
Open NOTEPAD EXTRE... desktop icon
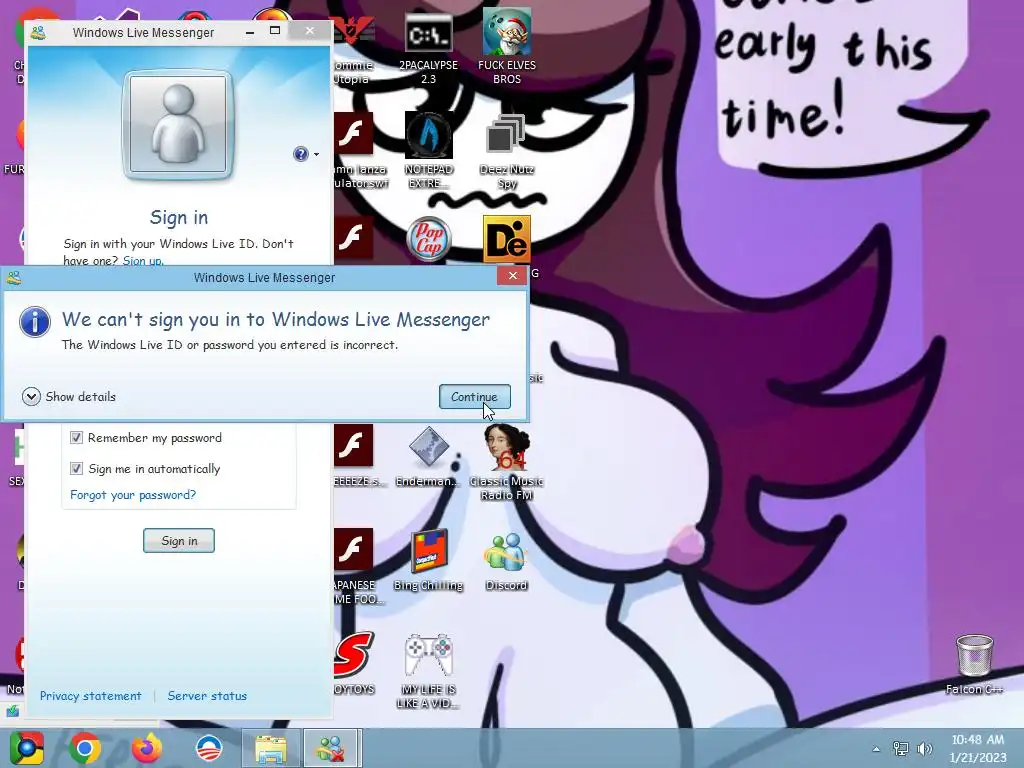pos(428,150)
